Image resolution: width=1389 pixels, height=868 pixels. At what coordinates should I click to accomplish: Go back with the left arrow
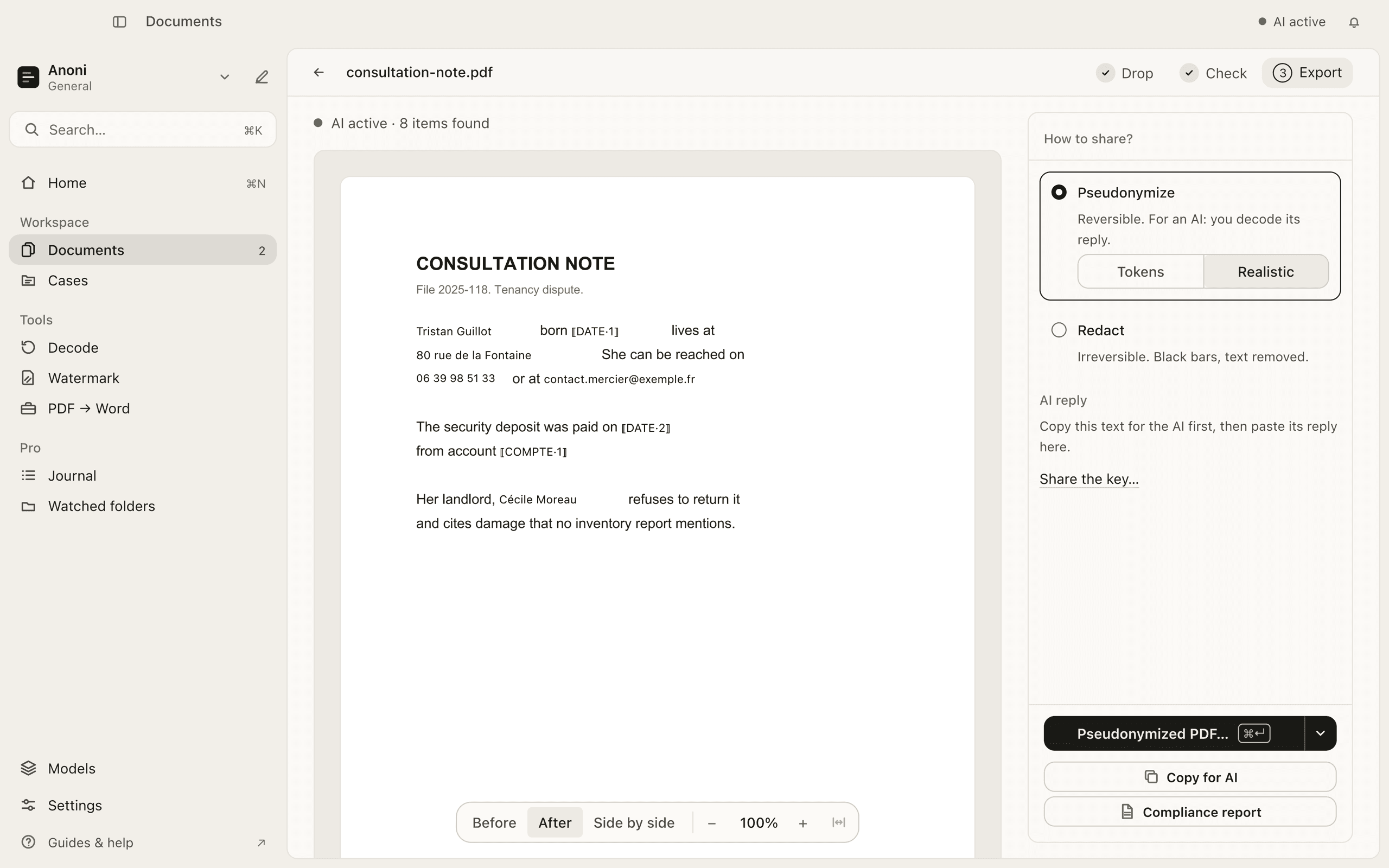pos(318,72)
